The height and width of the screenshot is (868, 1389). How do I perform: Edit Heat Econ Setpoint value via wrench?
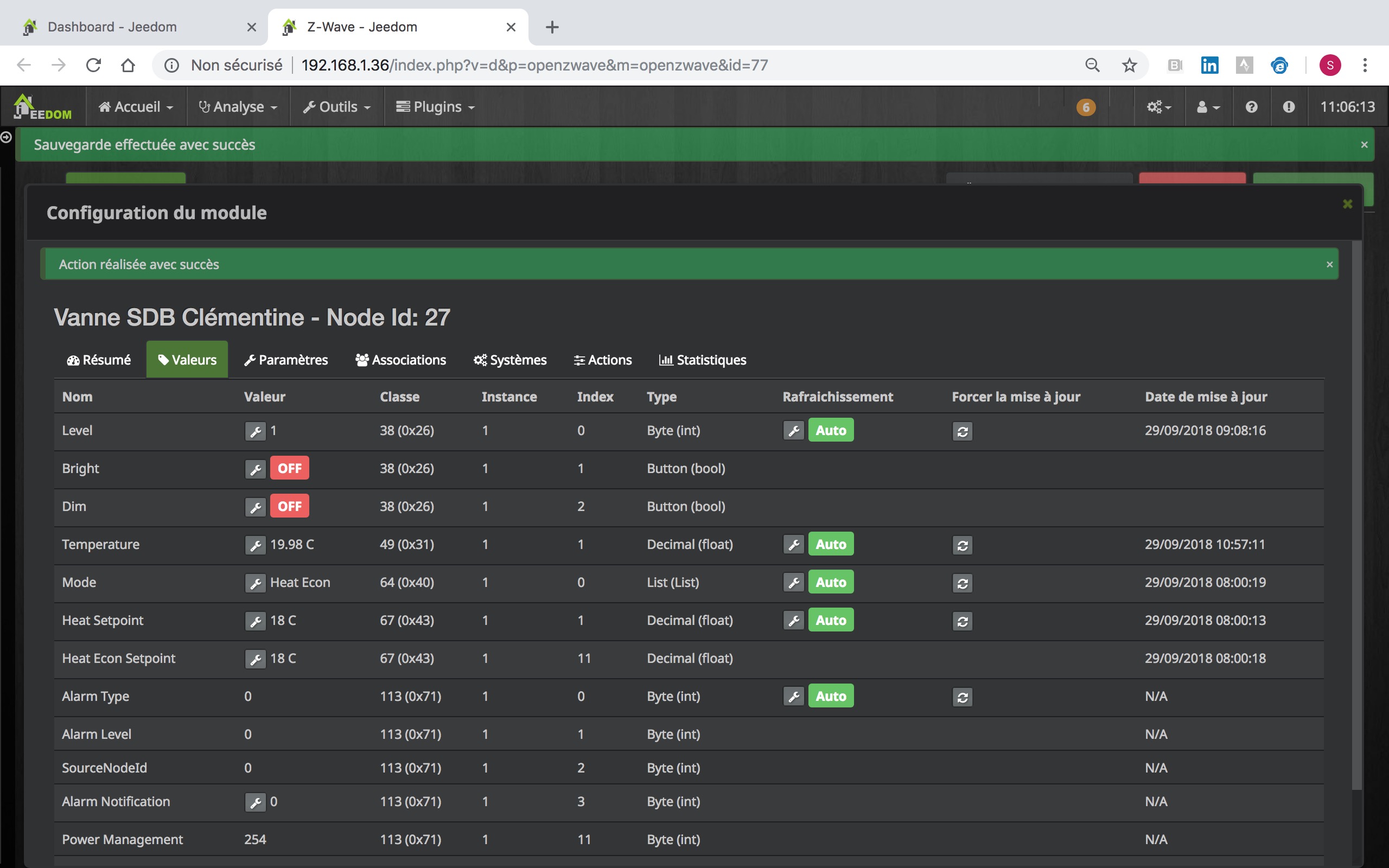coord(255,659)
